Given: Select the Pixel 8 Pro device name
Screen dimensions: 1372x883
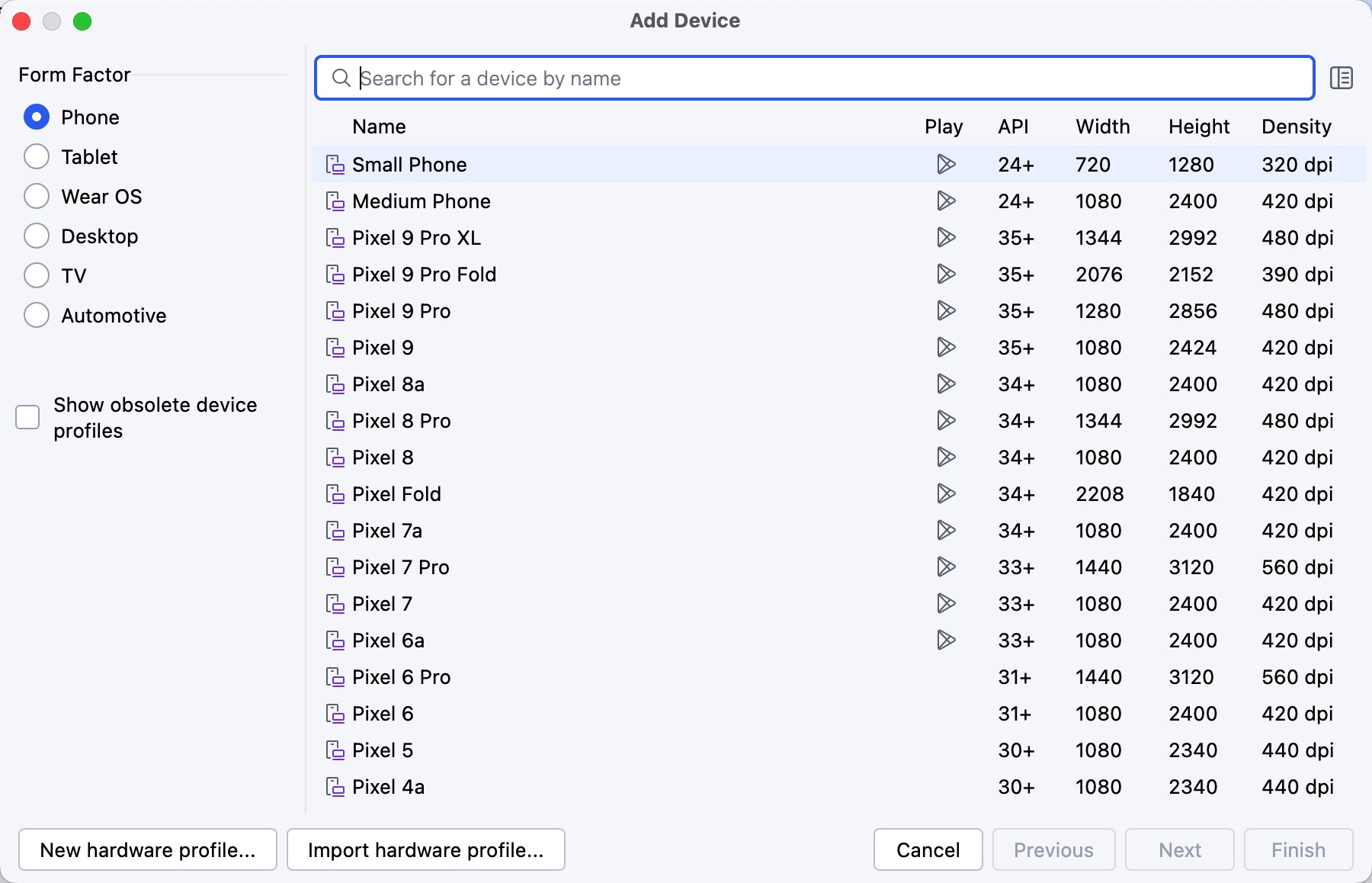Looking at the screenshot, I should pyautogui.click(x=402, y=421).
